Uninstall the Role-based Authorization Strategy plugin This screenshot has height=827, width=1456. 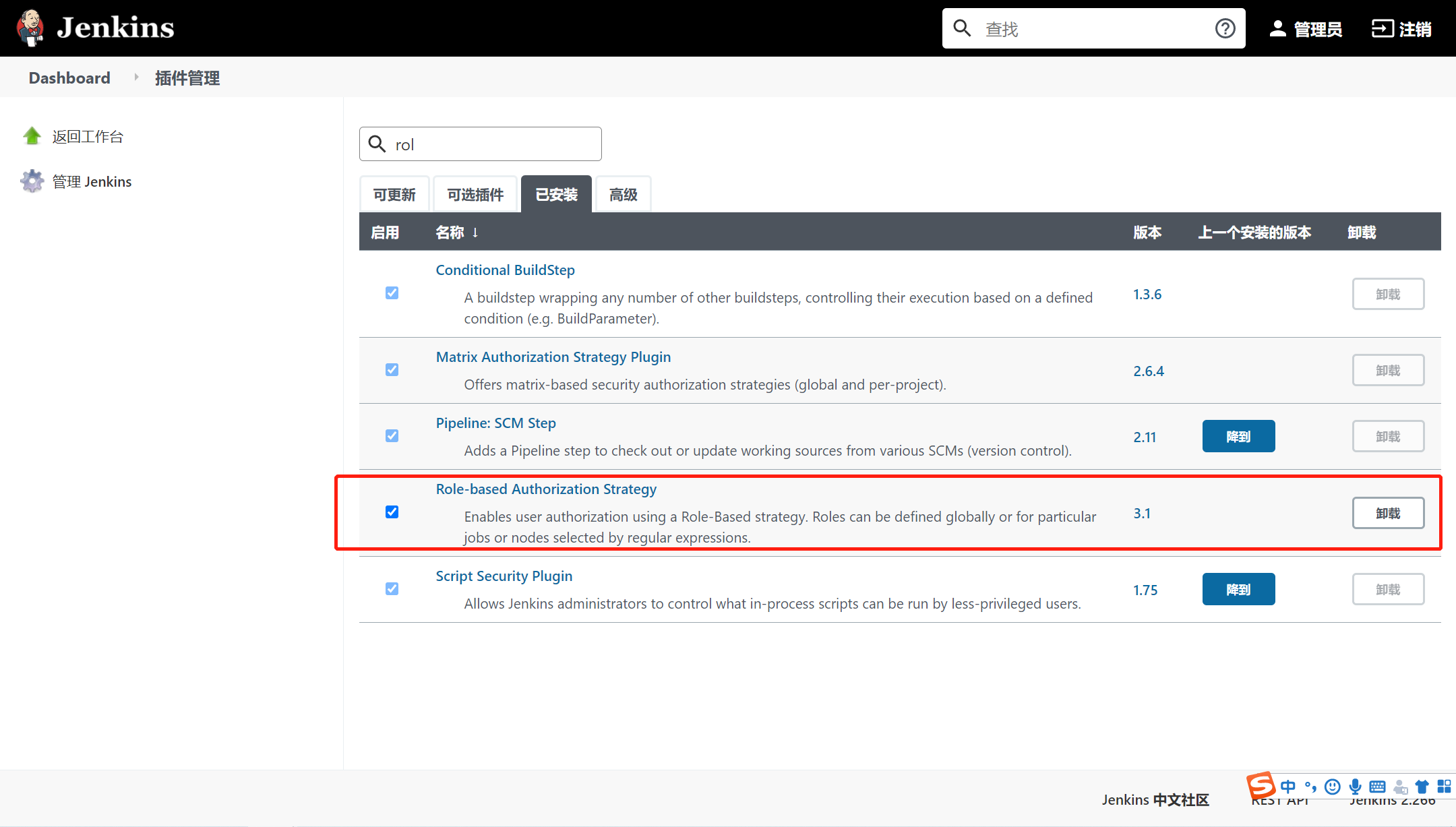(x=1388, y=512)
